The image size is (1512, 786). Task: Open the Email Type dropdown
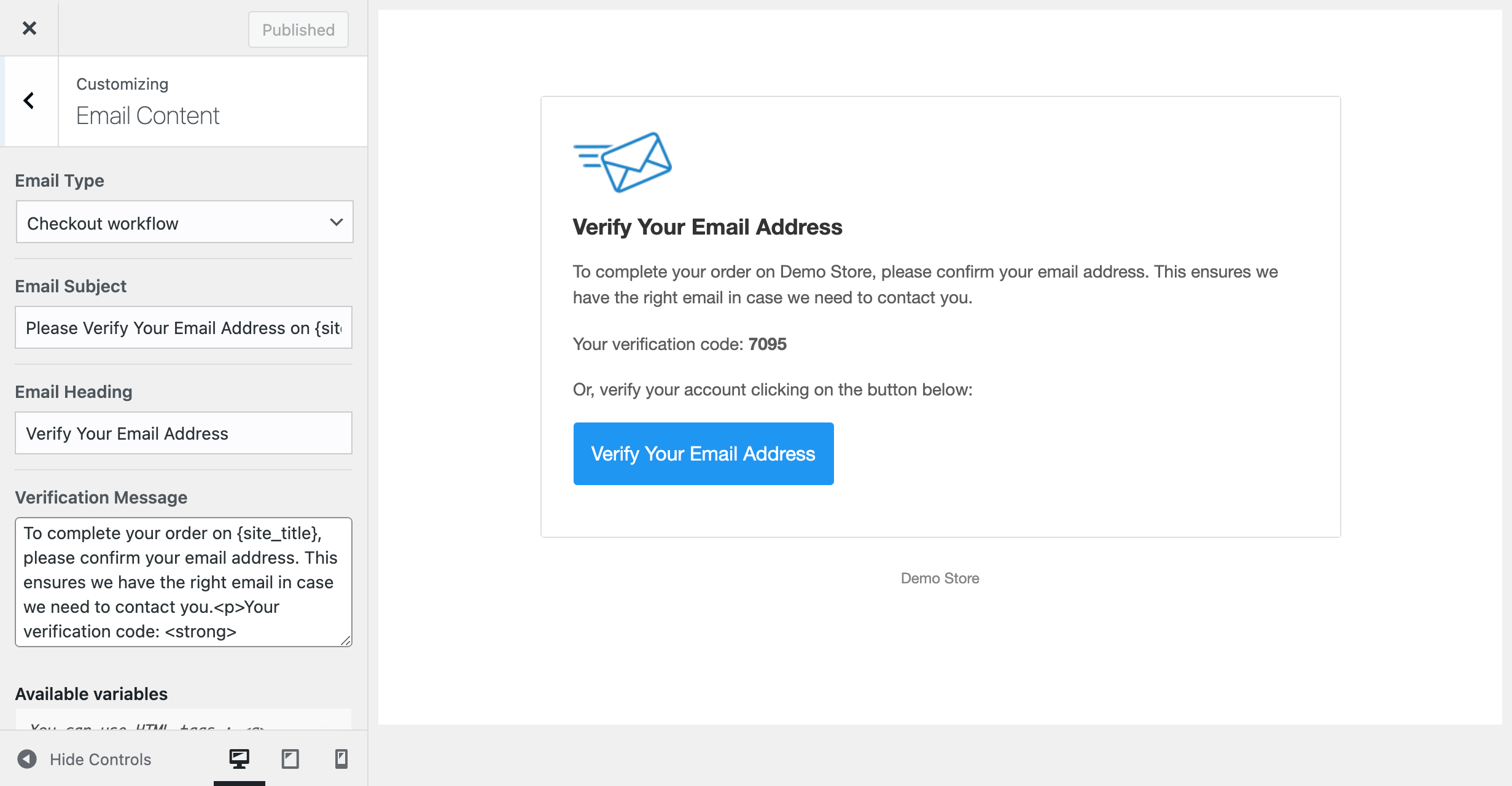click(184, 222)
